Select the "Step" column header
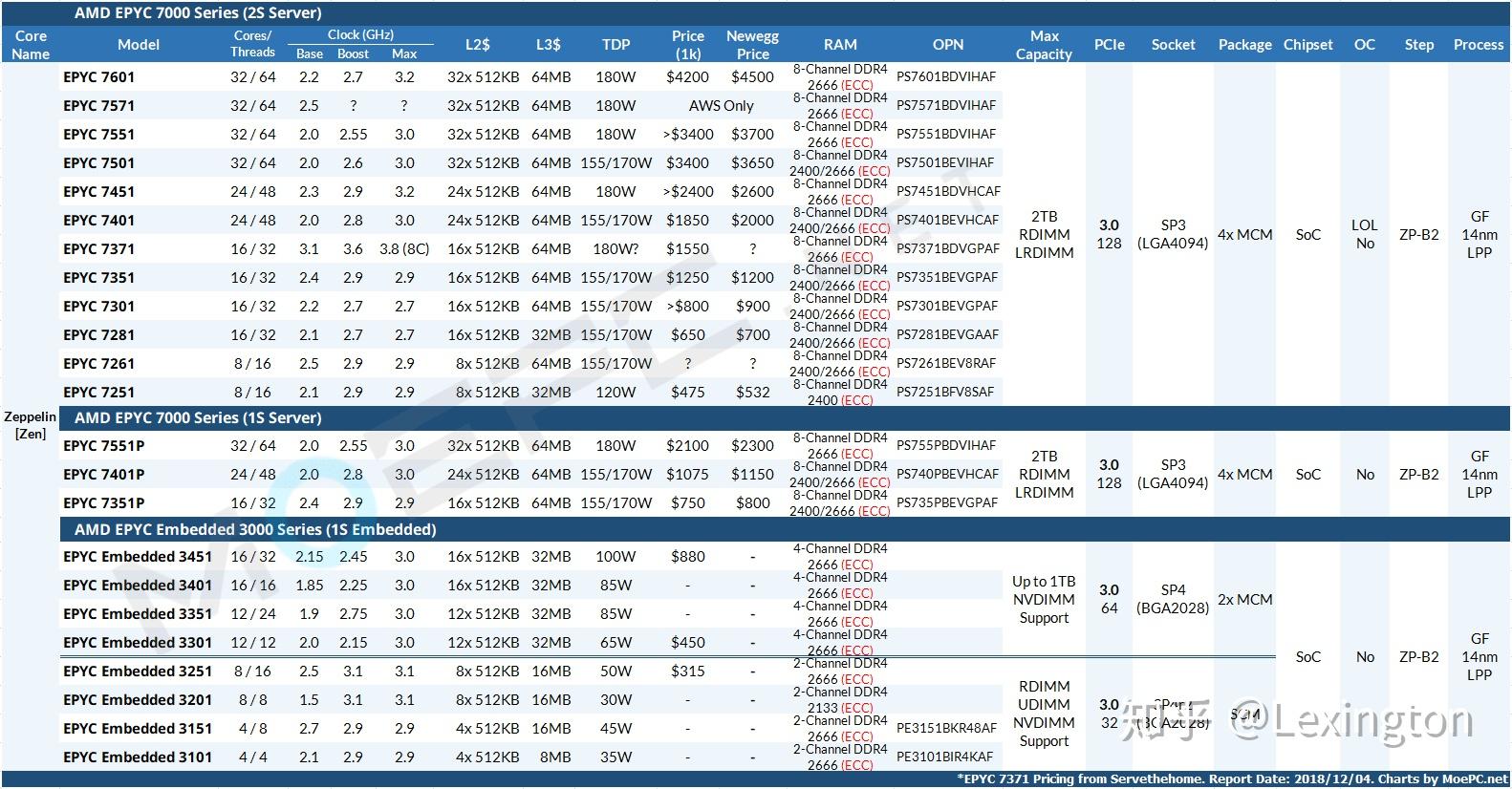Screen dimensions: 1512x789 1419,45
